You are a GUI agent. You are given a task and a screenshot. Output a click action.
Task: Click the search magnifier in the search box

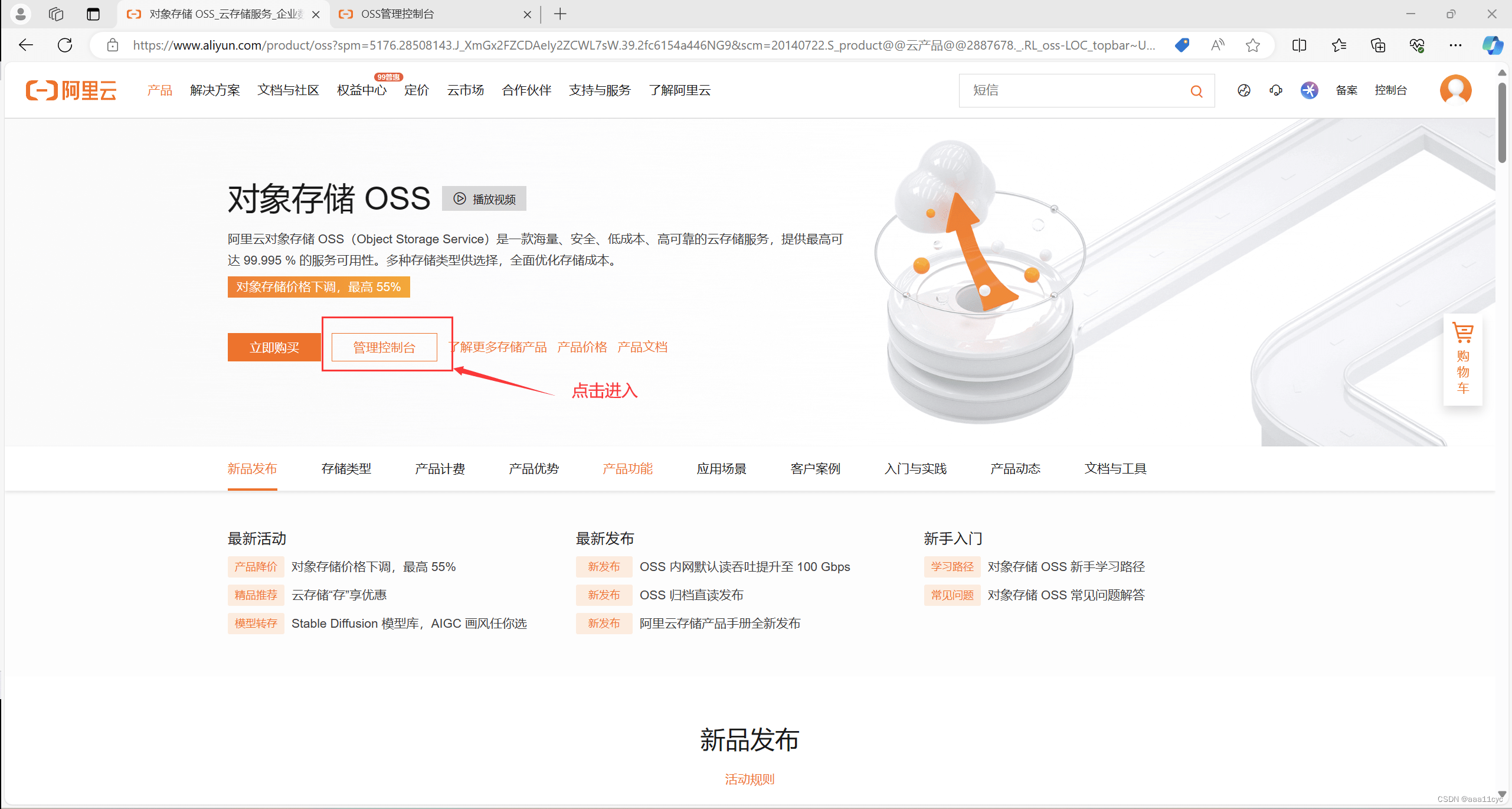coord(1196,90)
